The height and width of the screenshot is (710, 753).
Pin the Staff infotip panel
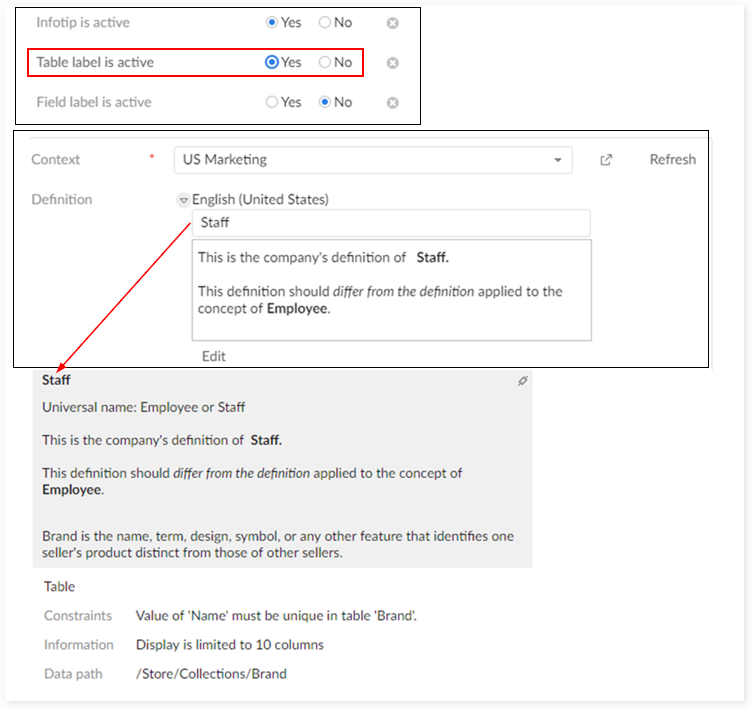click(x=522, y=381)
